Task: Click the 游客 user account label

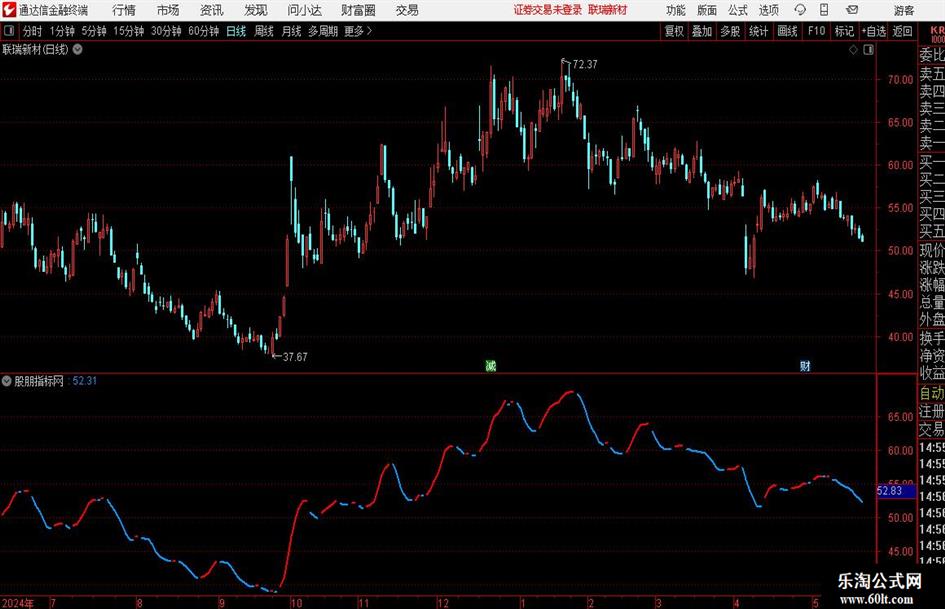Action: [x=903, y=10]
